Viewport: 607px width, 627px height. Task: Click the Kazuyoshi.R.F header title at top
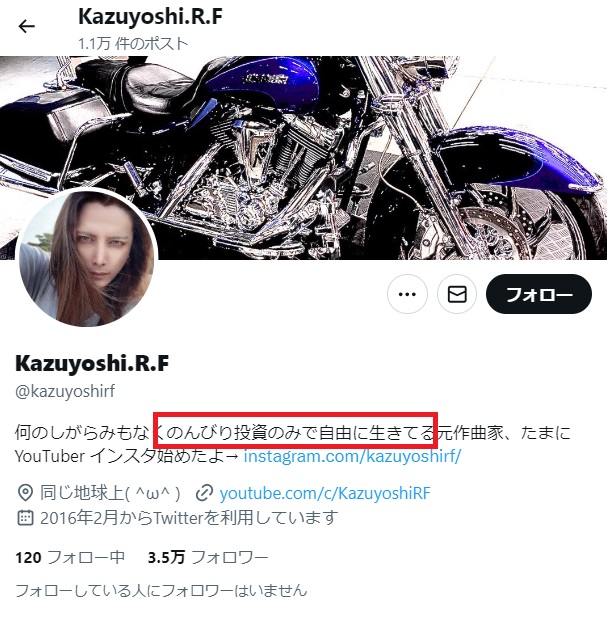tap(150, 16)
